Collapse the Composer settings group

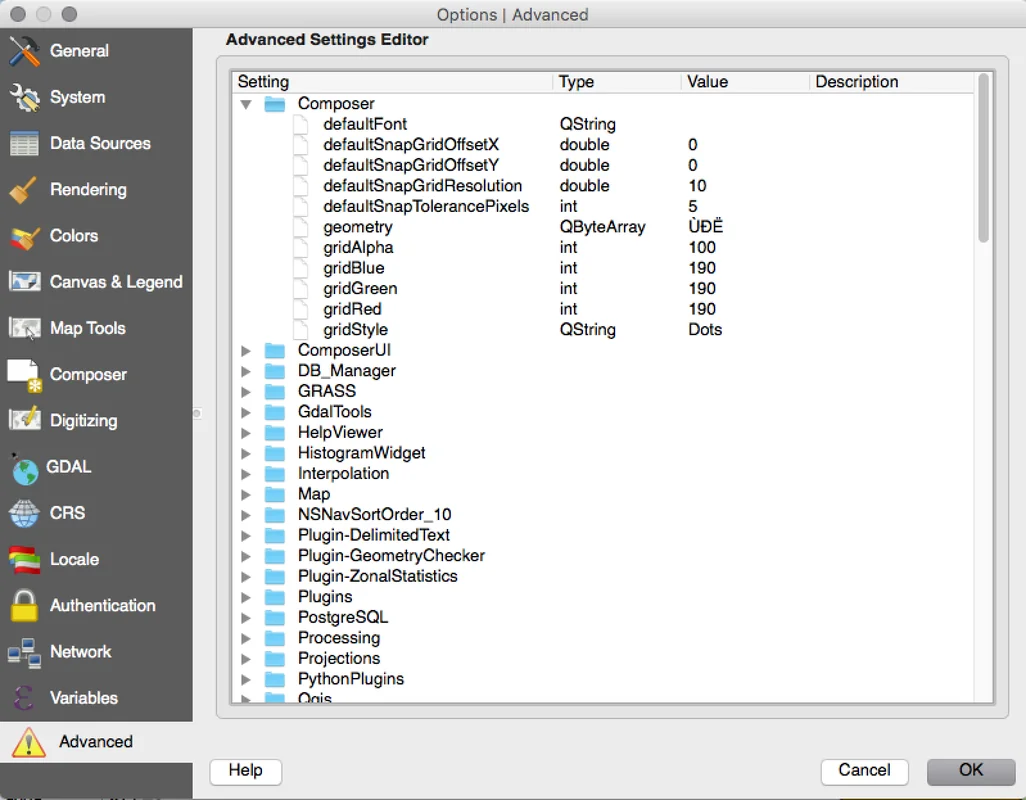(x=246, y=104)
